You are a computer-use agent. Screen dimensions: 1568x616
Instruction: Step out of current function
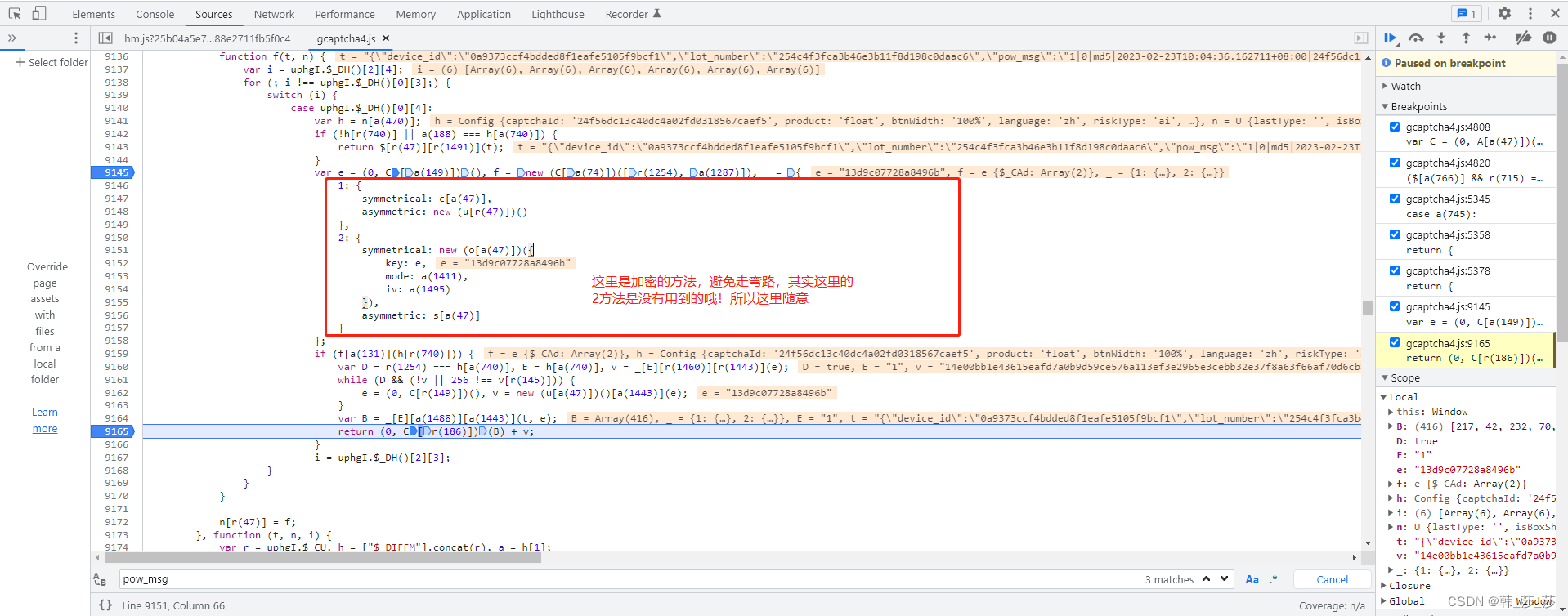pos(1466,38)
